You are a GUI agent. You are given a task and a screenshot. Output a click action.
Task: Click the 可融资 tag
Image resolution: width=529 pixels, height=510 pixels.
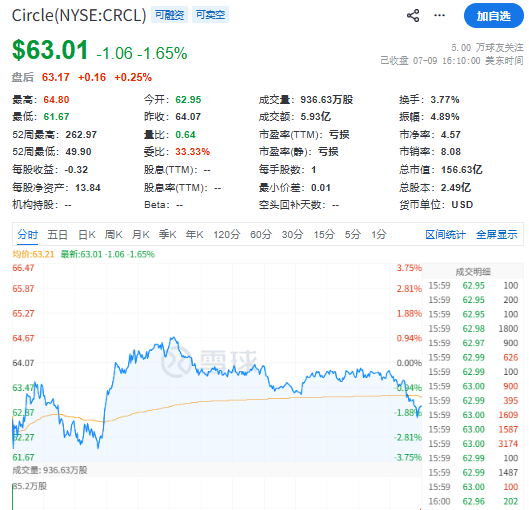click(169, 15)
